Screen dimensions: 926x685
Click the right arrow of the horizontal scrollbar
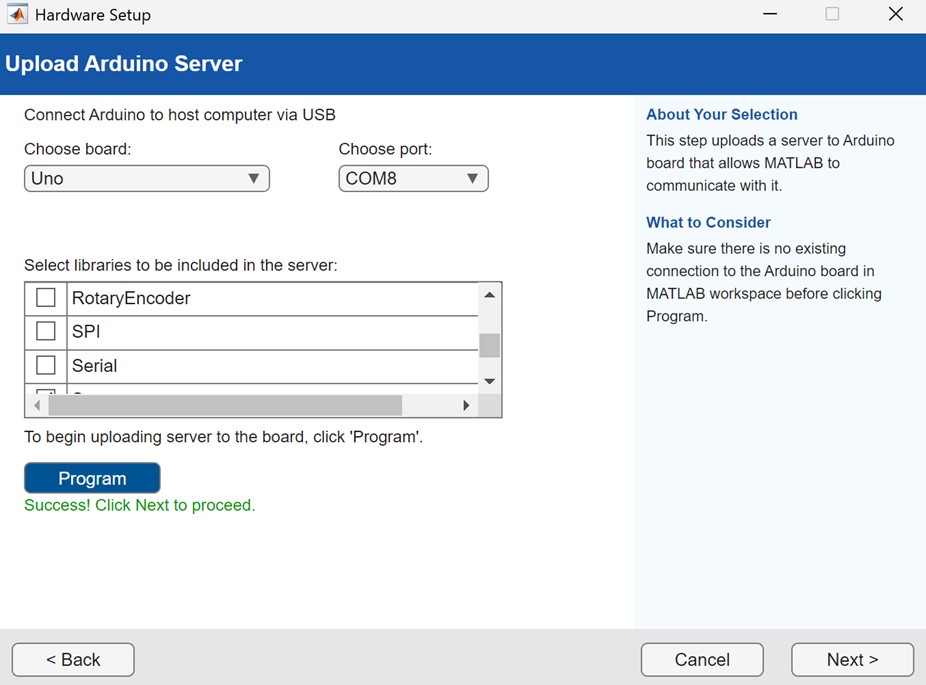point(465,404)
